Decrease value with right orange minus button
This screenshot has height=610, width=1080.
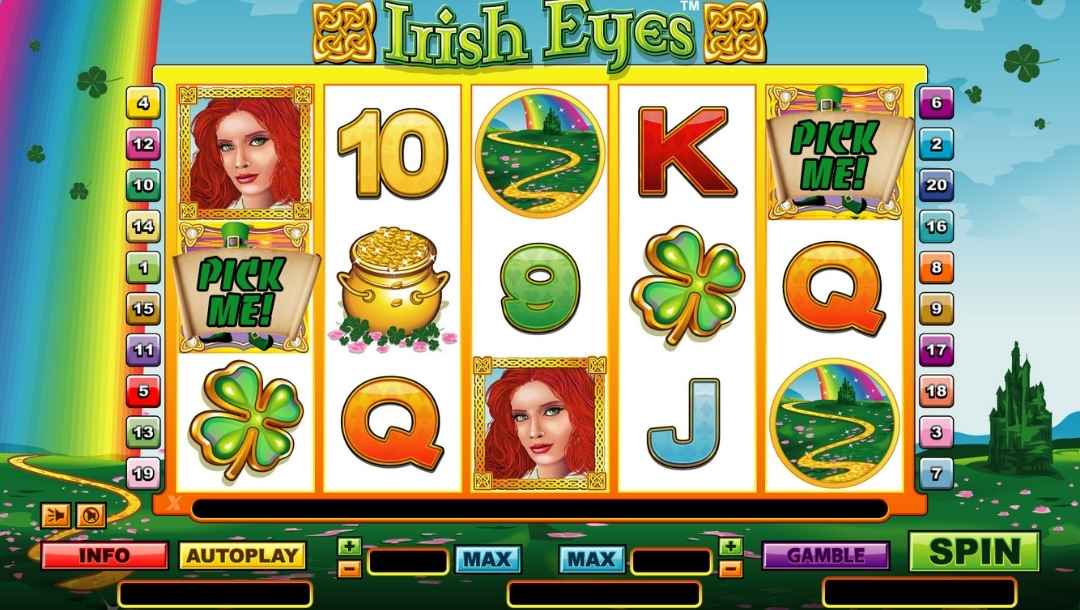(x=731, y=569)
